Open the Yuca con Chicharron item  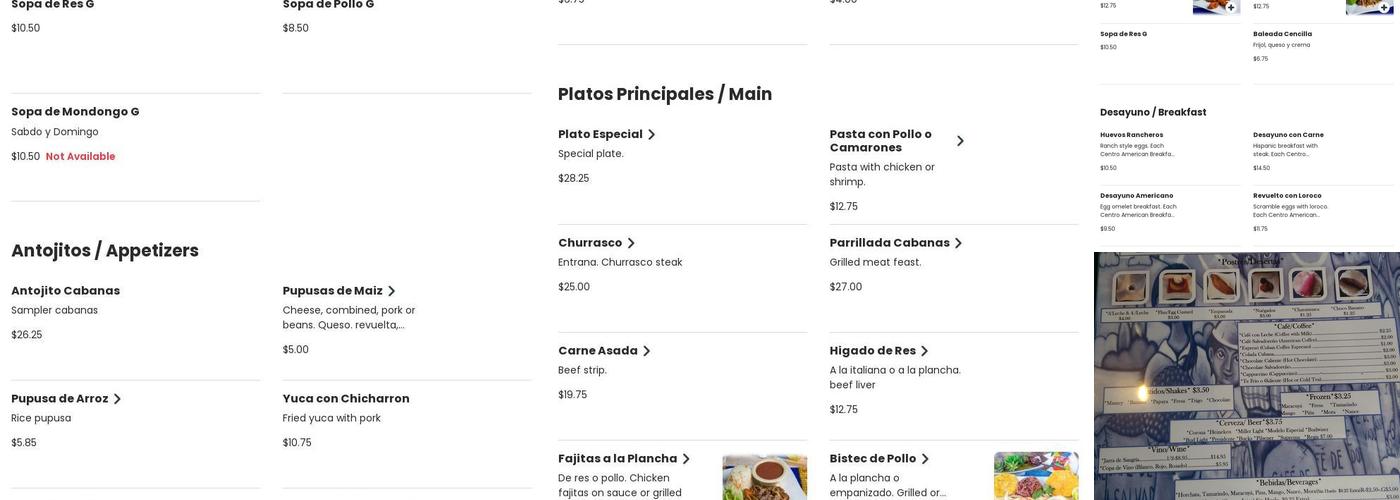[346, 399]
